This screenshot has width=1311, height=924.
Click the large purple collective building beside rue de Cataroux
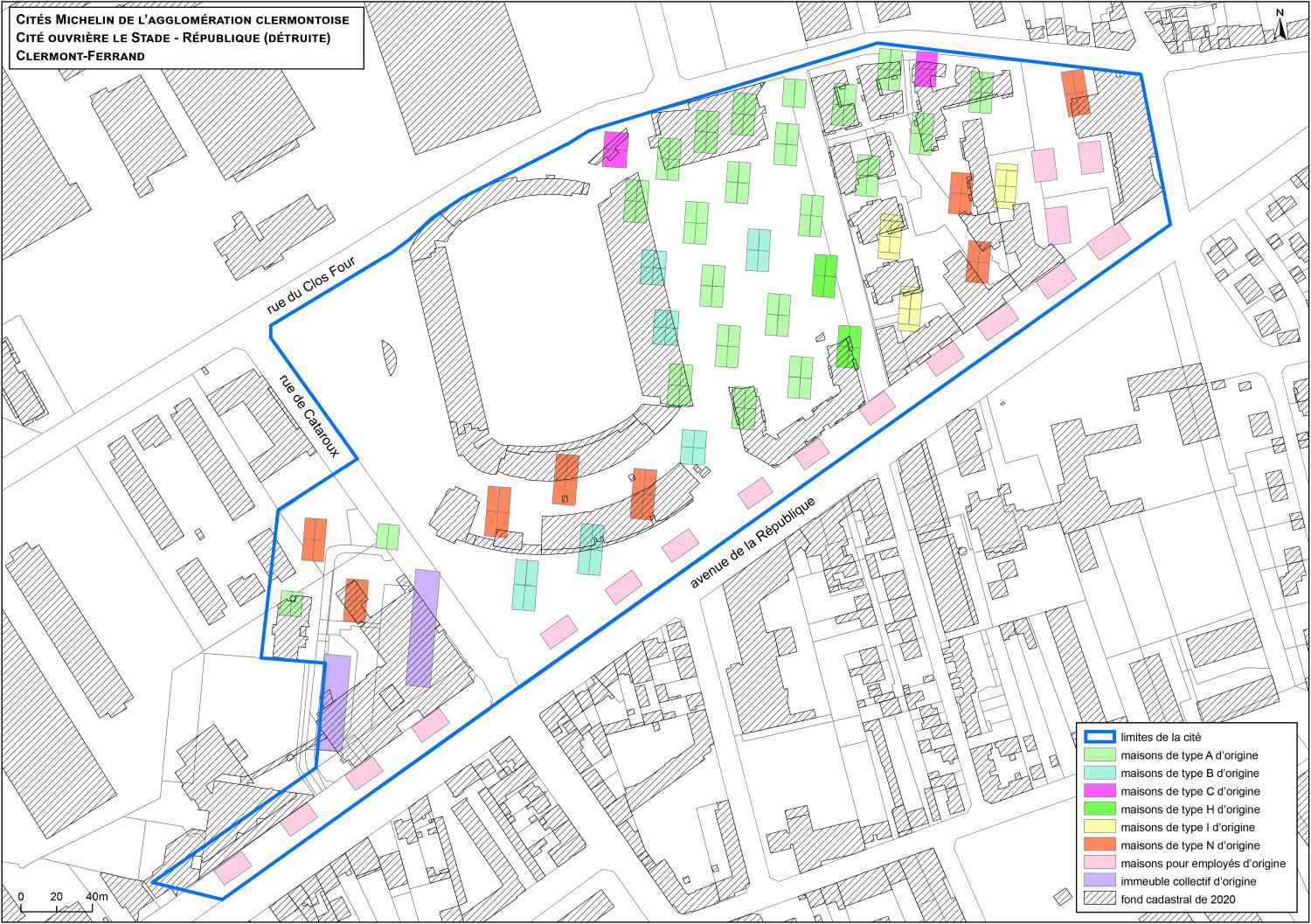pyautogui.click(x=422, y=628)
